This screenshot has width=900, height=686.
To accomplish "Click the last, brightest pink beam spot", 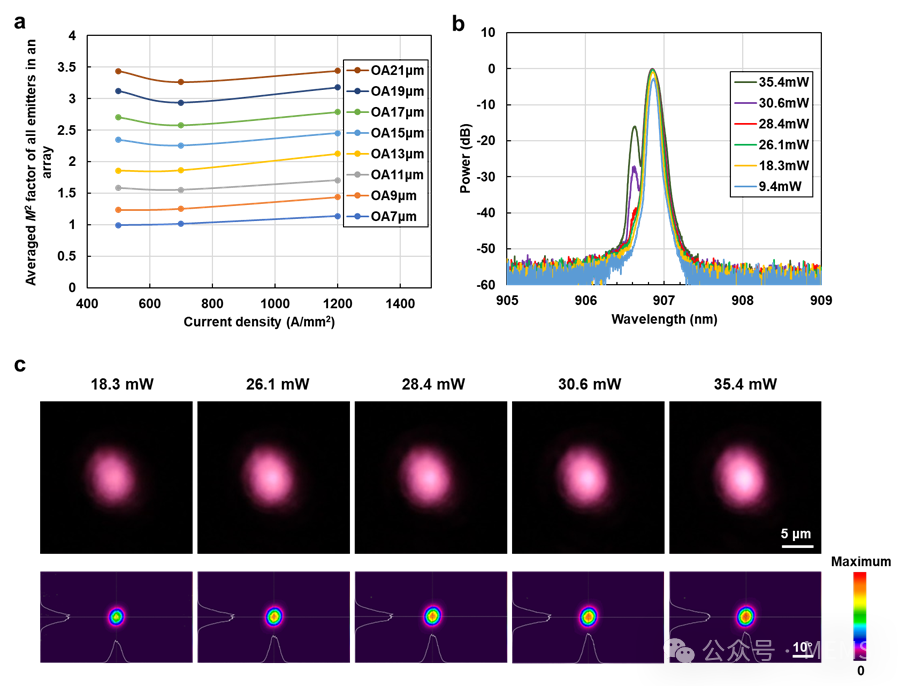I will tap(741, 474).
